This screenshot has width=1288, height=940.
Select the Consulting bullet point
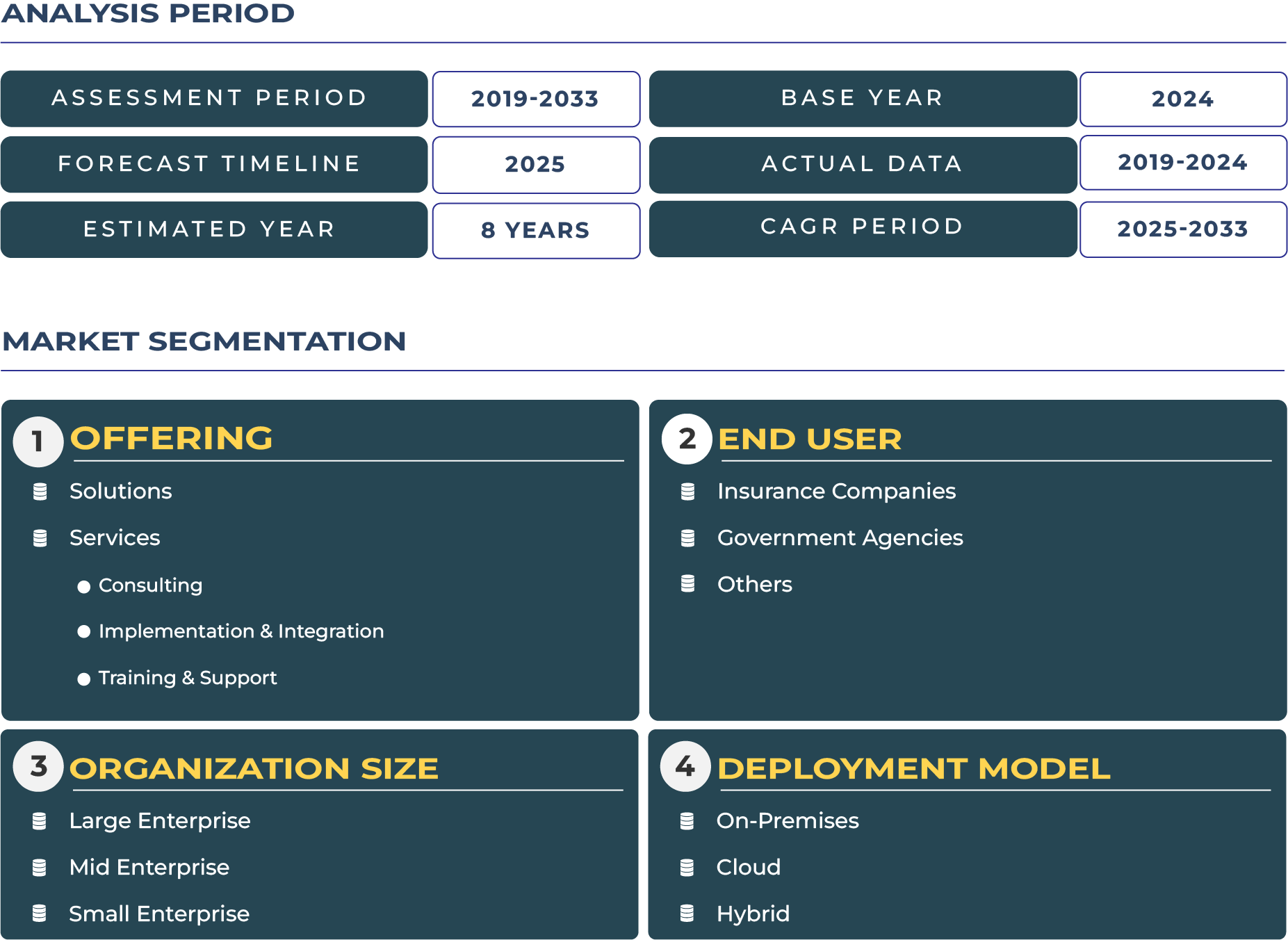tap(84, 587)
